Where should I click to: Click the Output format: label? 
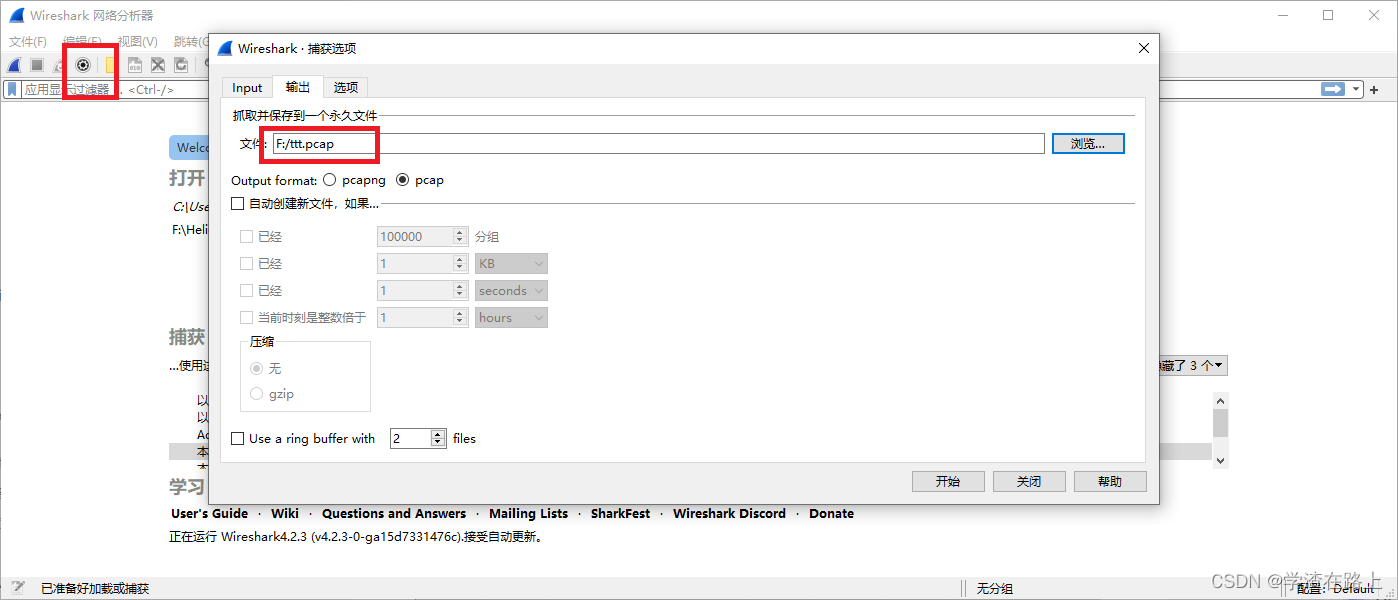point(273,180)
